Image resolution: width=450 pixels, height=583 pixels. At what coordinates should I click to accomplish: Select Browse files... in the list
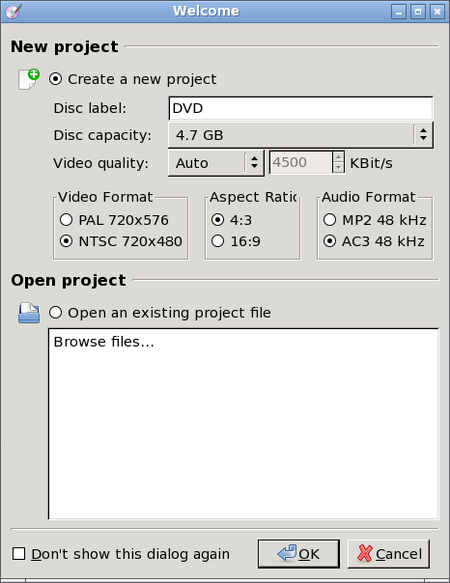point(104,342)
